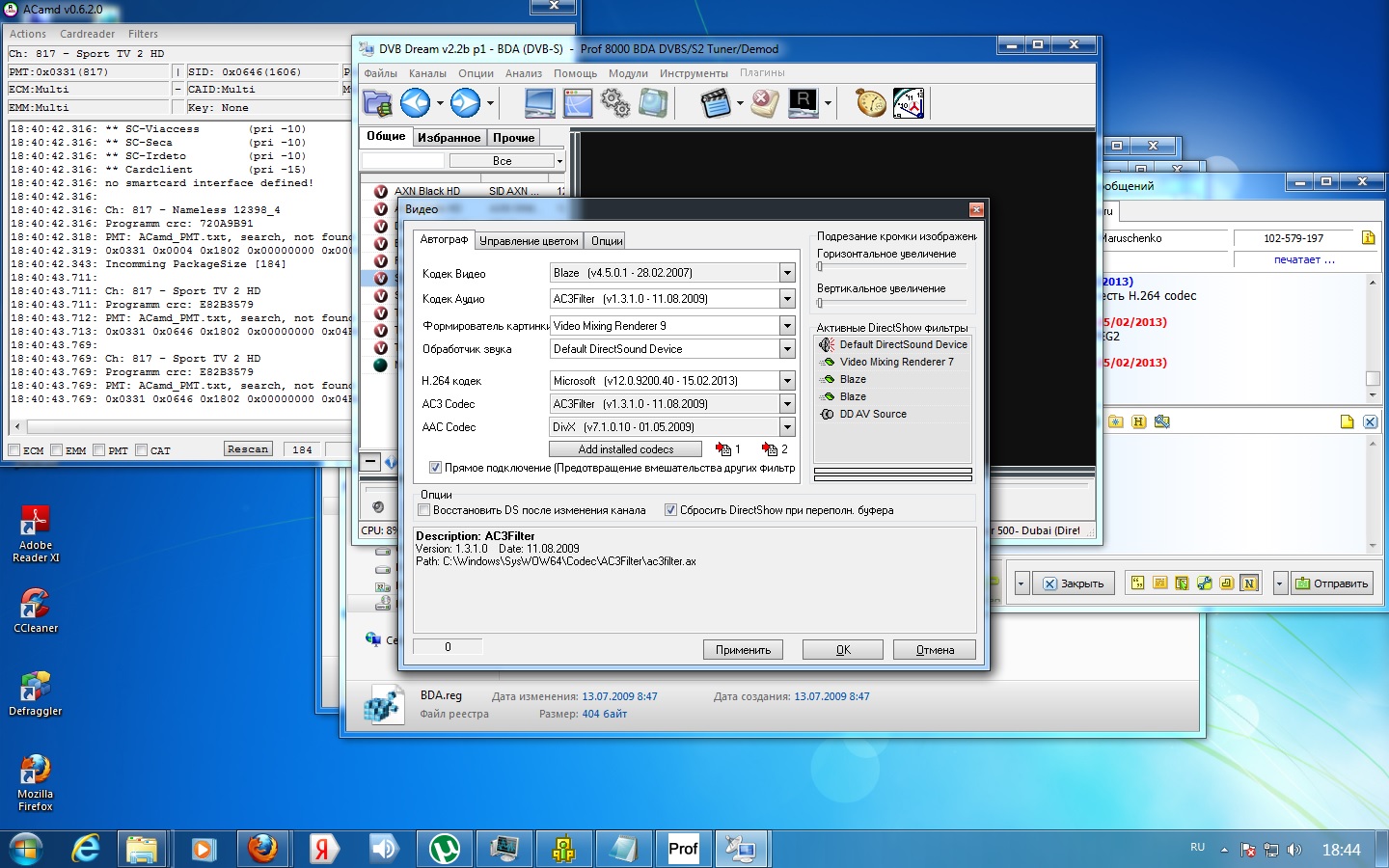Click the clapperboard recording icon
Screen dimensions: 1389x868
716,102
